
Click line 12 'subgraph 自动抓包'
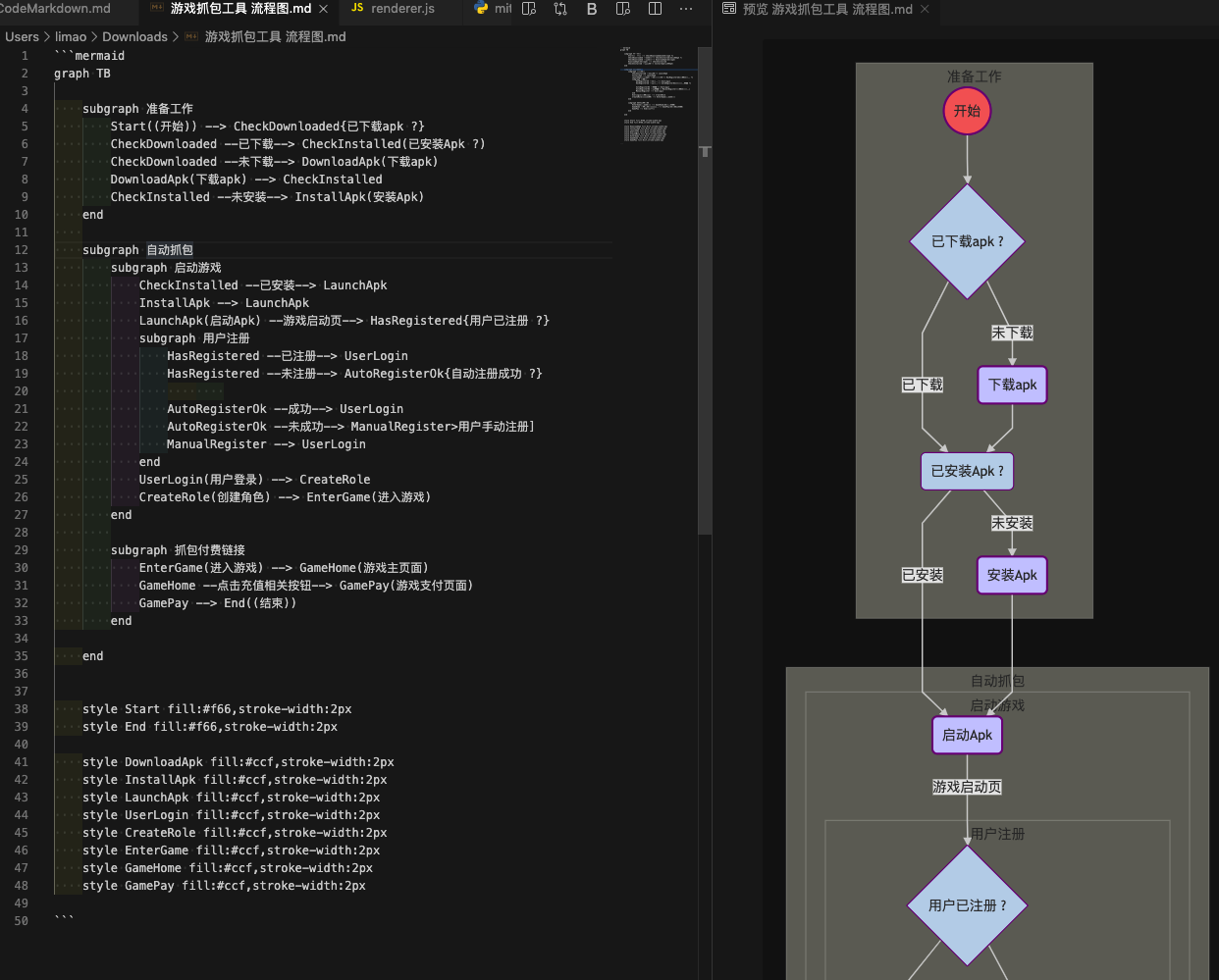coord(137,250)
